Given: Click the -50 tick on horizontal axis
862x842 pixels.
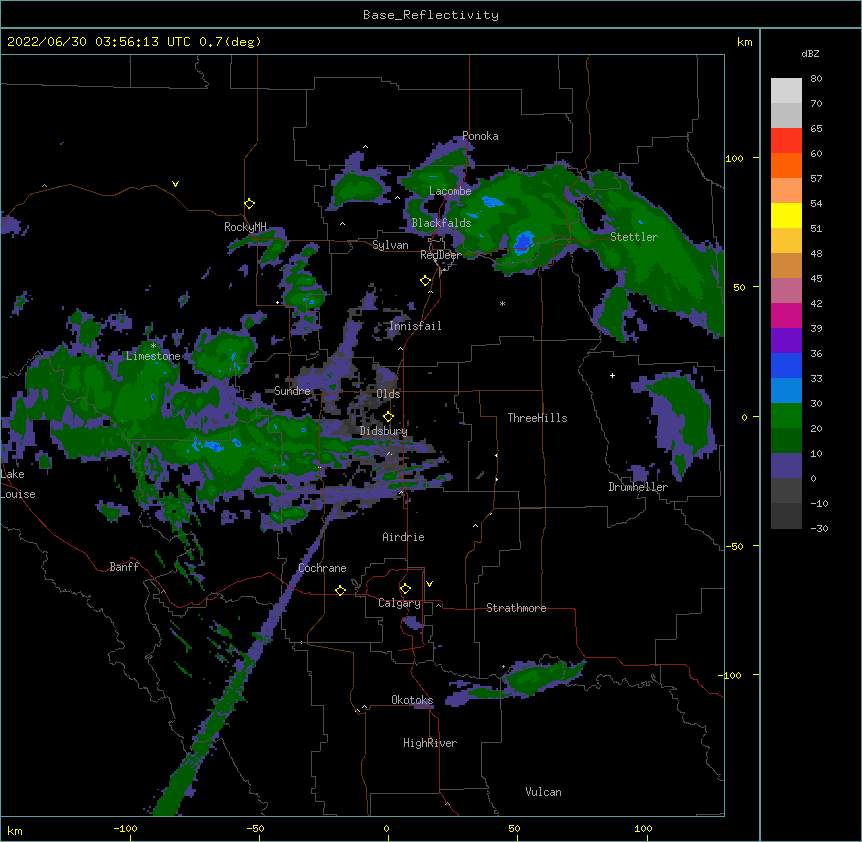Looking at the screenshot, I should (x=255, y=828).
